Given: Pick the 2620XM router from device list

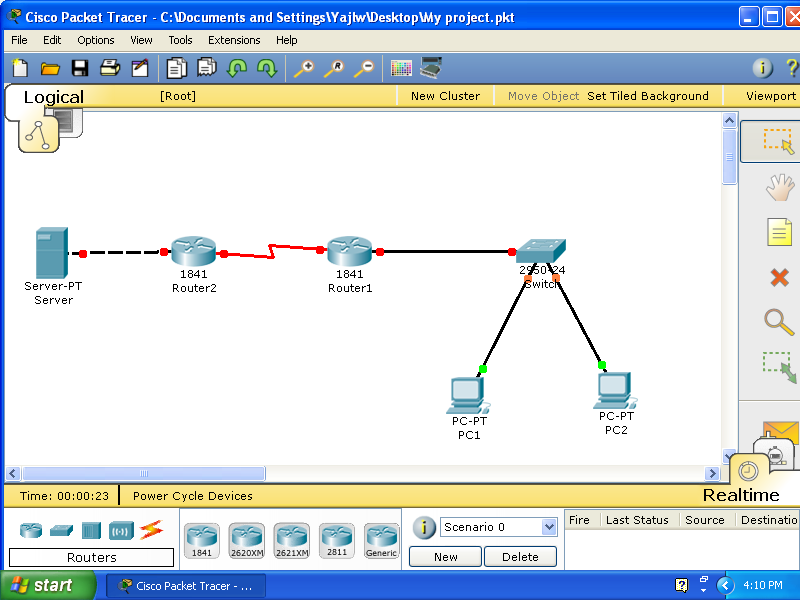Looking at the screenshot, I should click(x=247, y=541).
